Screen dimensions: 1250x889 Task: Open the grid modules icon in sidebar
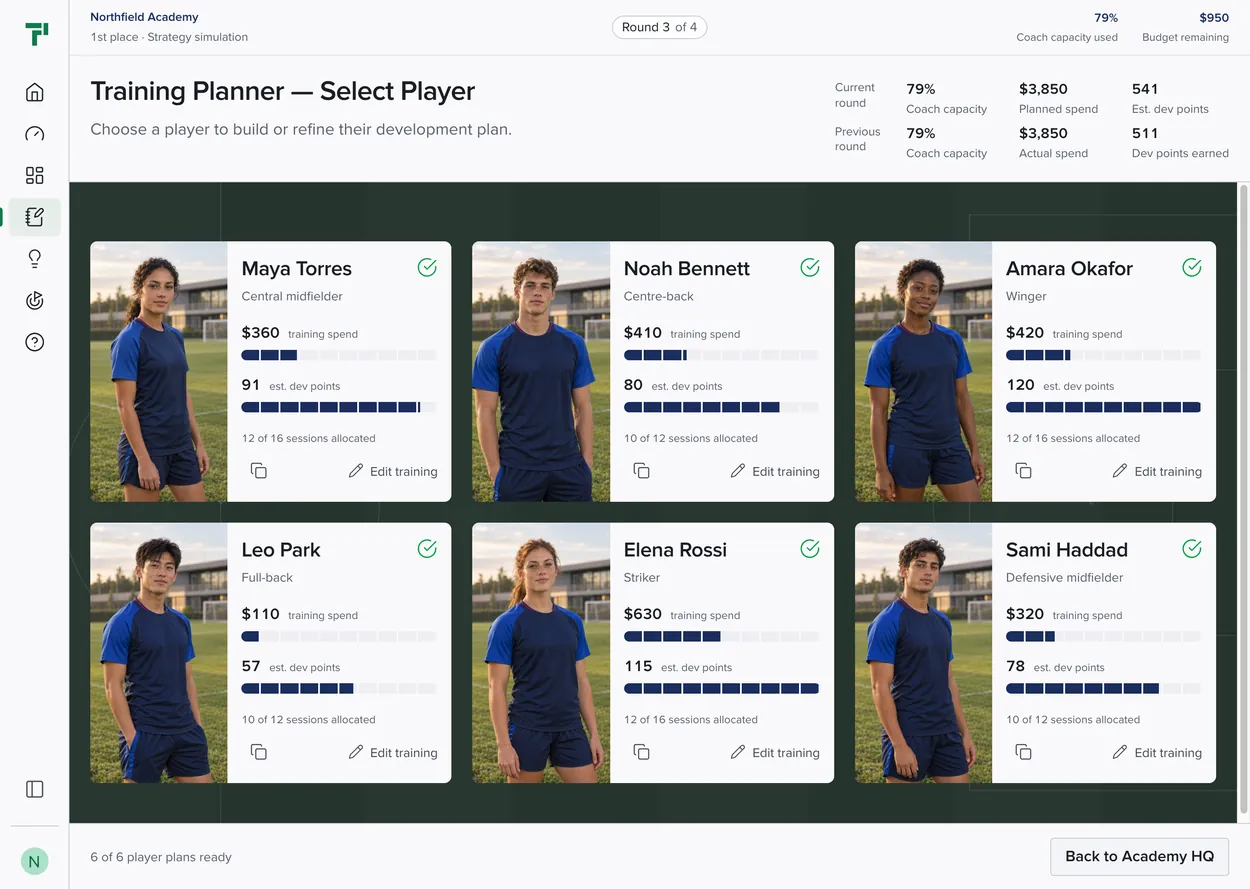35,175
